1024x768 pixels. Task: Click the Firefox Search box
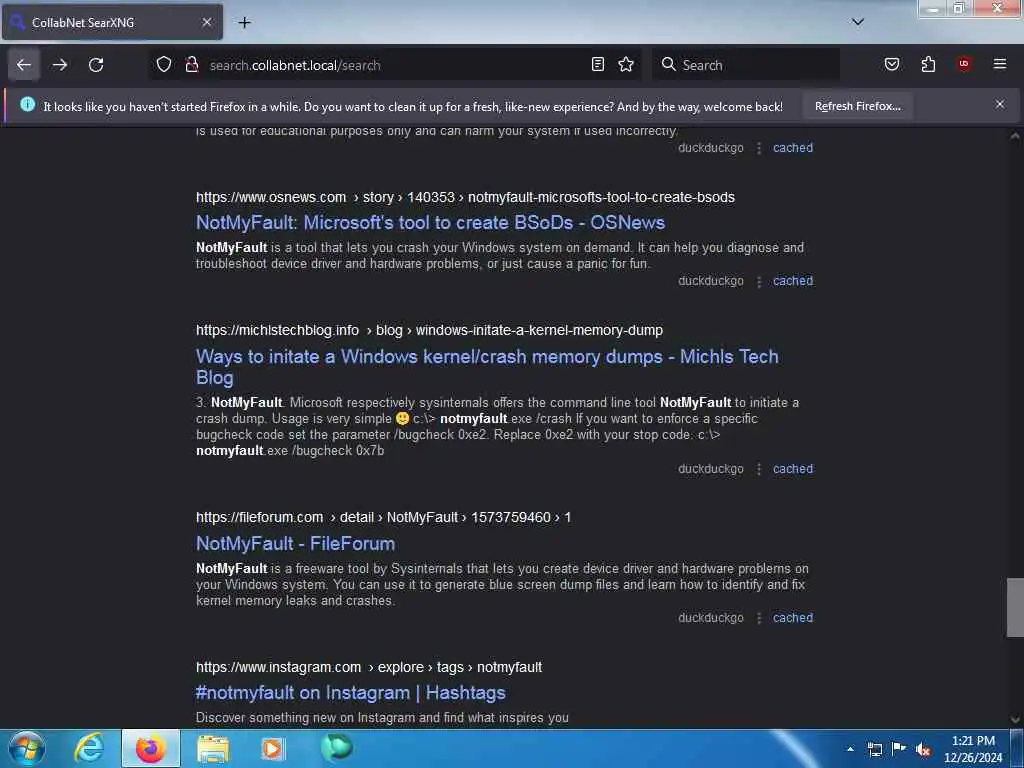coord(746,65)
